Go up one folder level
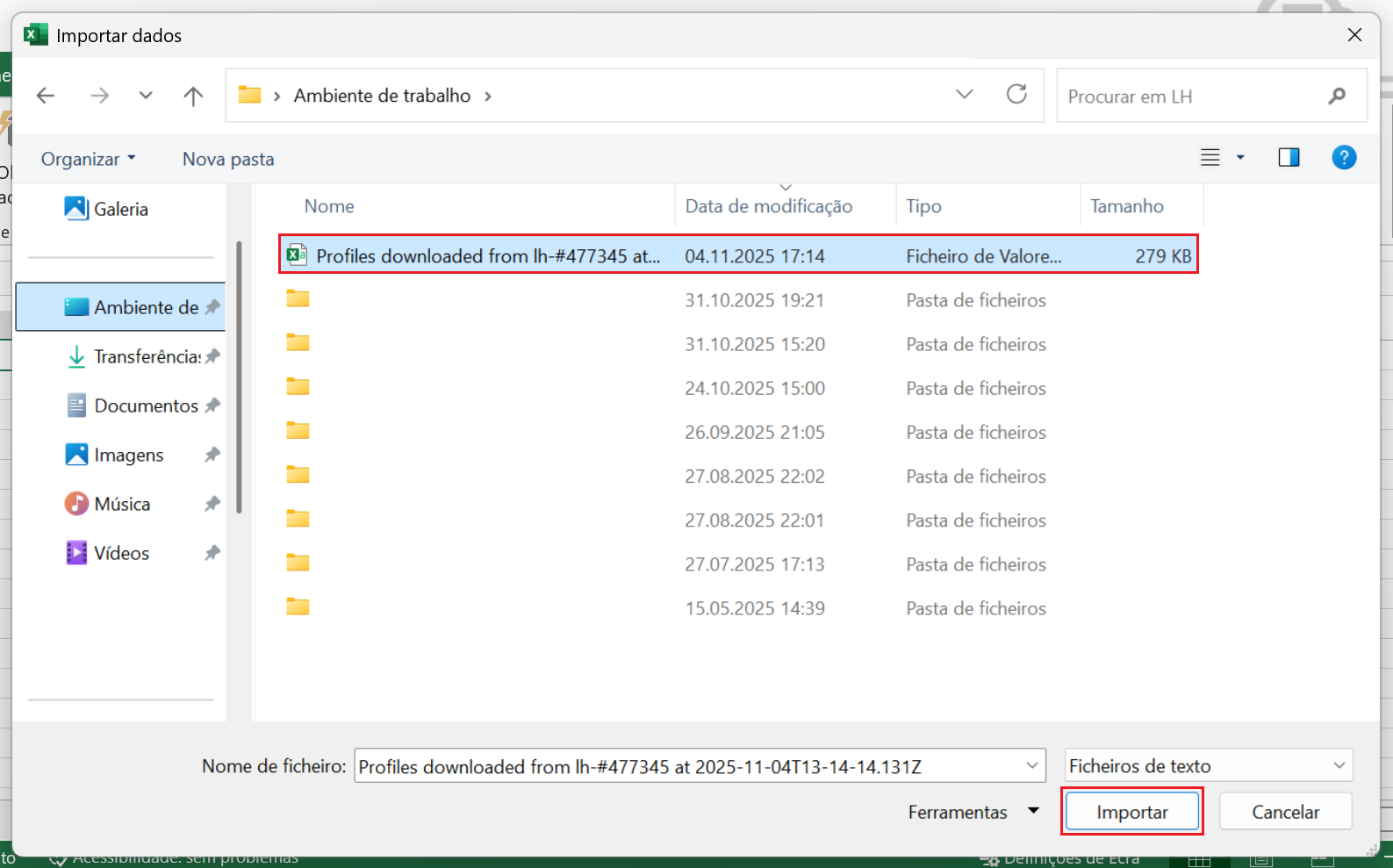Screen dimensions: 1393x868 click(x=193, y=96)
